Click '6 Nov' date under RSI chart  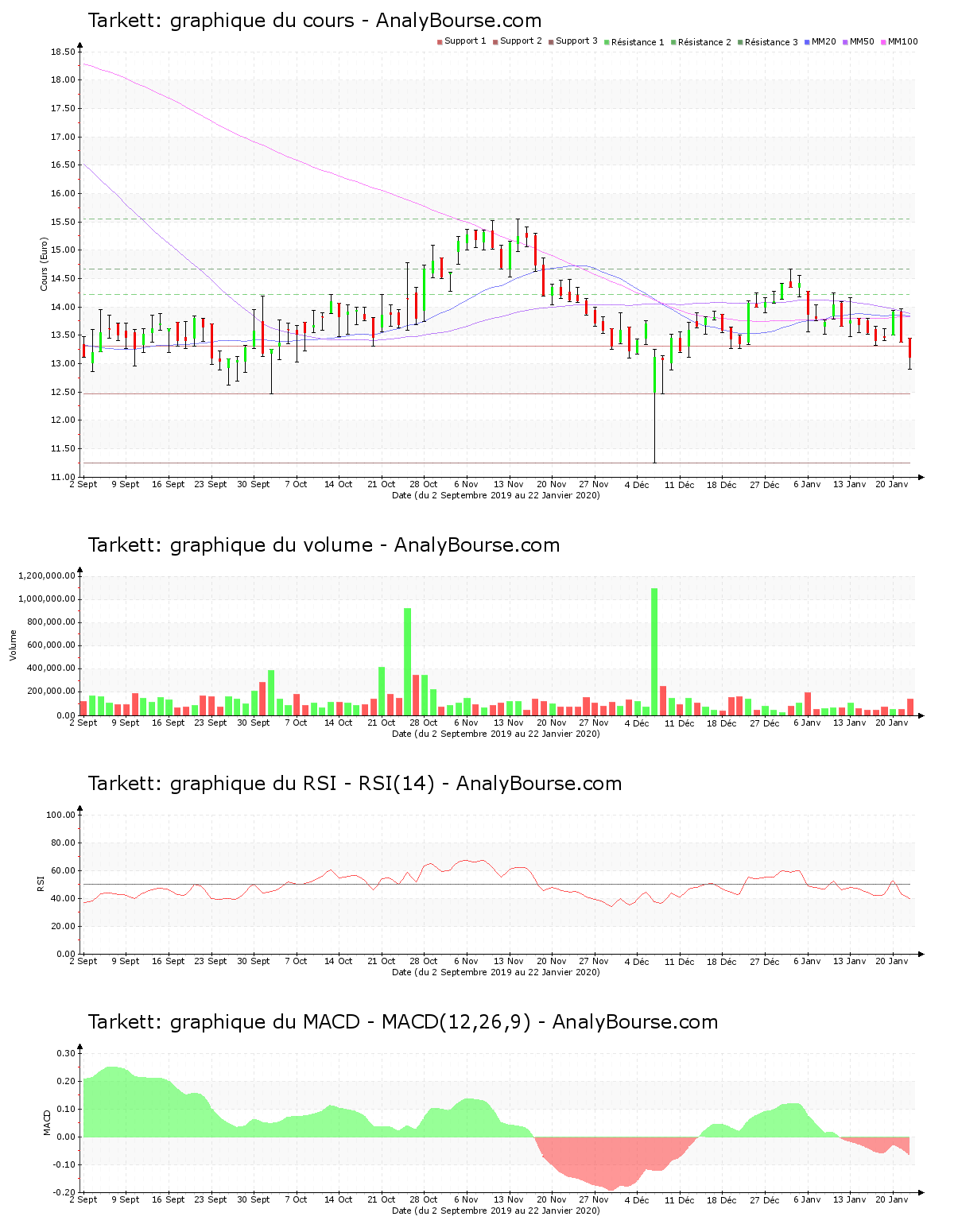(x=466, y=961)
